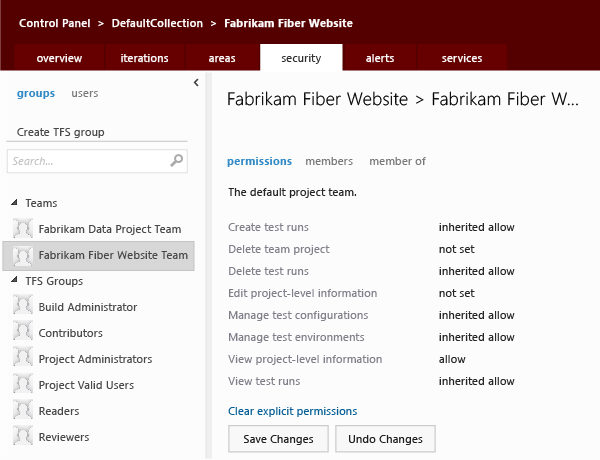This screenshot has height=460, width=600.
Task: Open the alerts tab
Action: pos(380,58)
